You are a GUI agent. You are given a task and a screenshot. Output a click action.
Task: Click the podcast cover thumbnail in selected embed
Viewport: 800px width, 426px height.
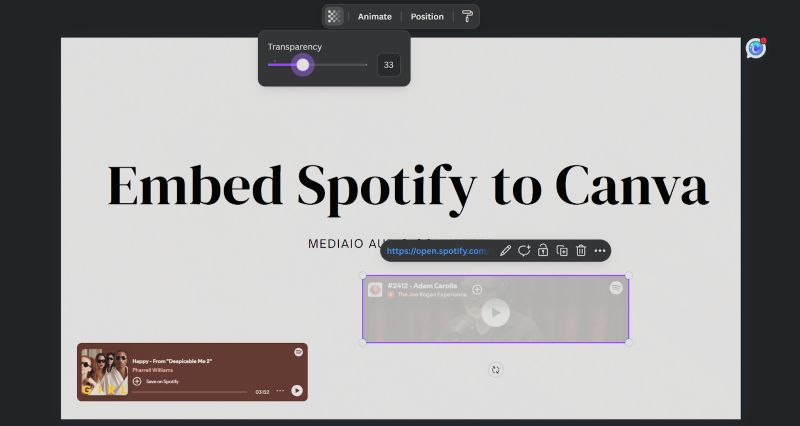[x=375, y=290]
